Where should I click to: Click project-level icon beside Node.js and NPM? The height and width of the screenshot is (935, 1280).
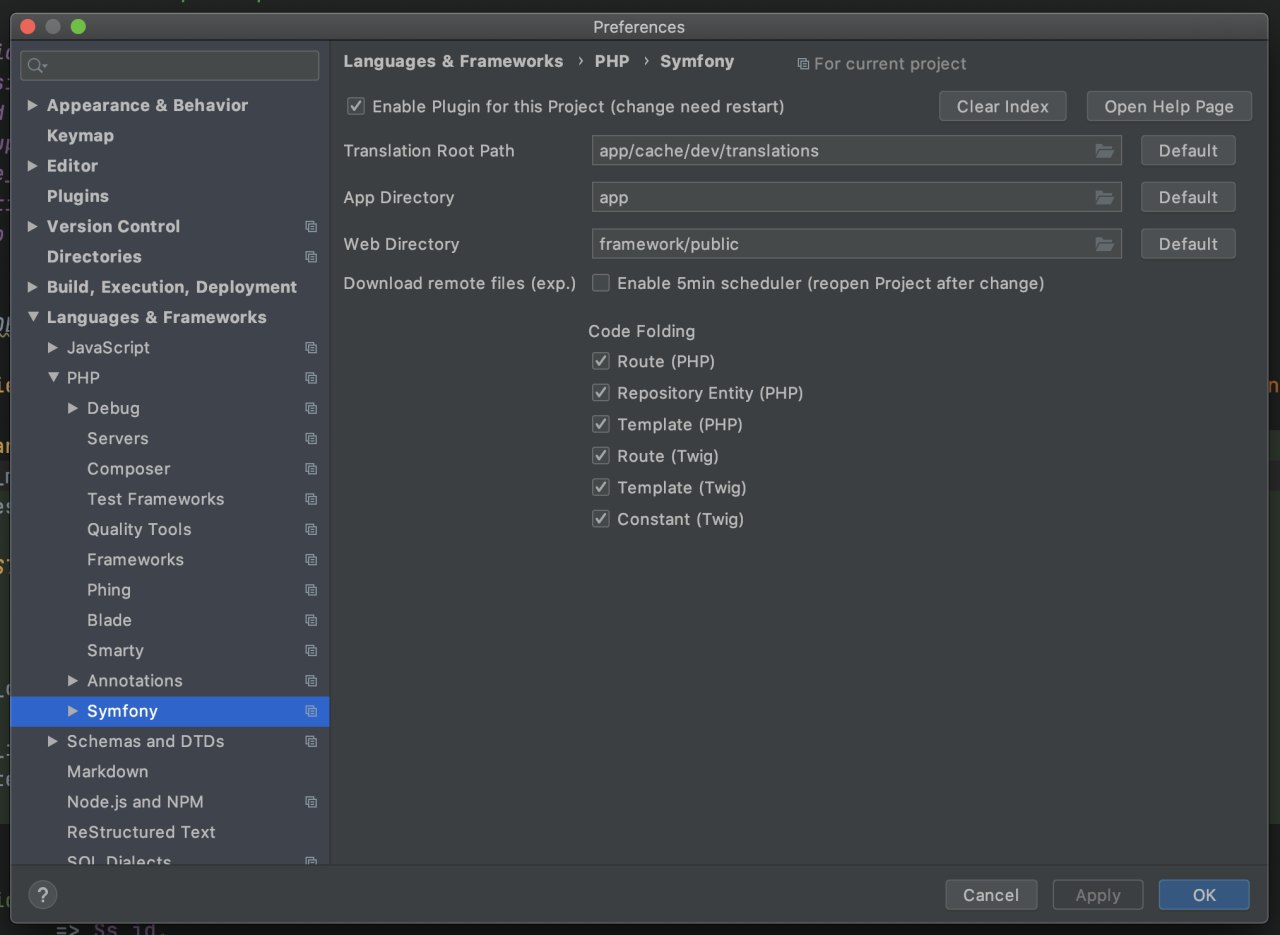tap(311, 802)
